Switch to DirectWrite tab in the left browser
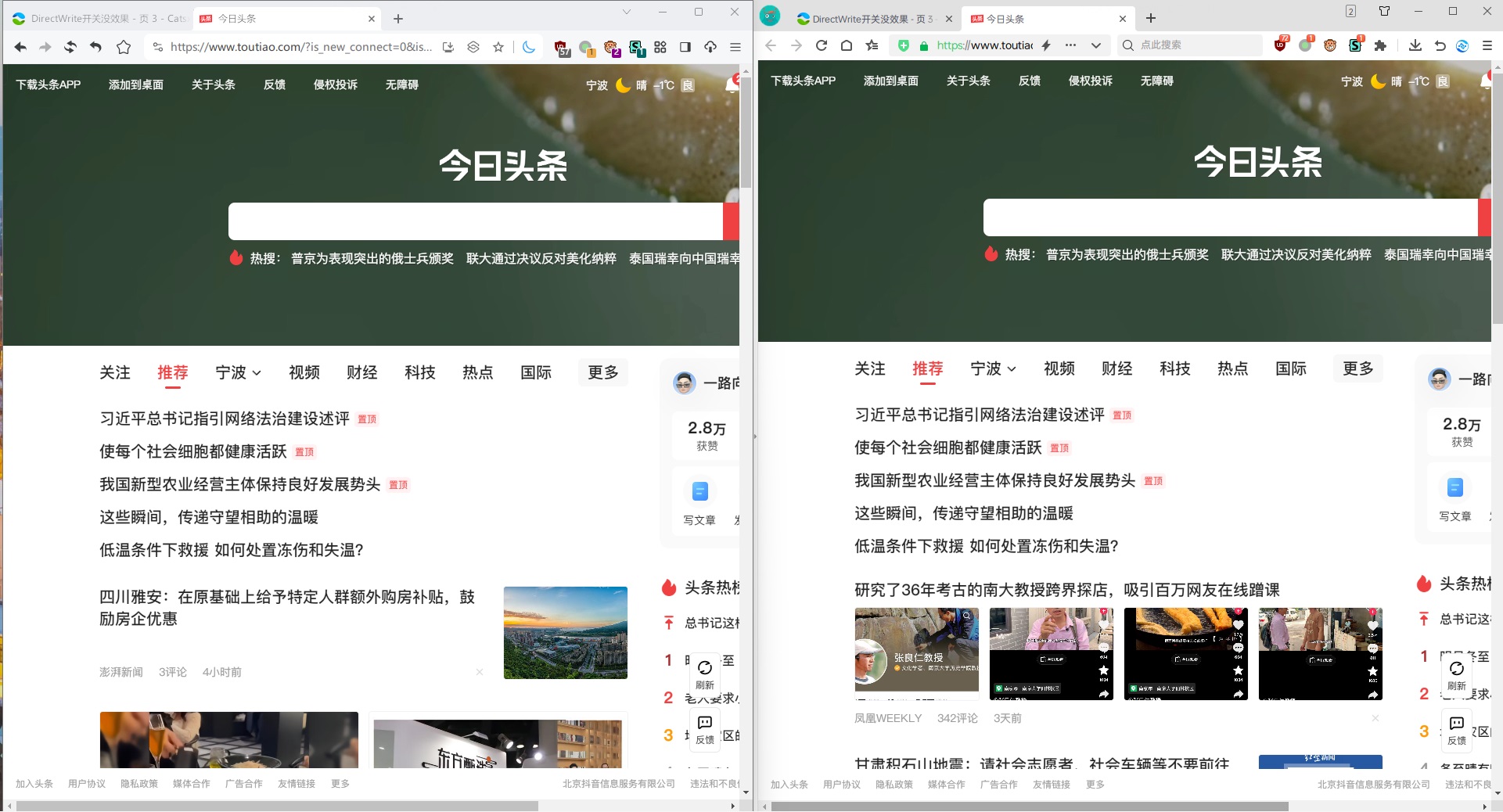Image resolution: width=1503 pixels, height=812 pixels. (x=100, y=19)
